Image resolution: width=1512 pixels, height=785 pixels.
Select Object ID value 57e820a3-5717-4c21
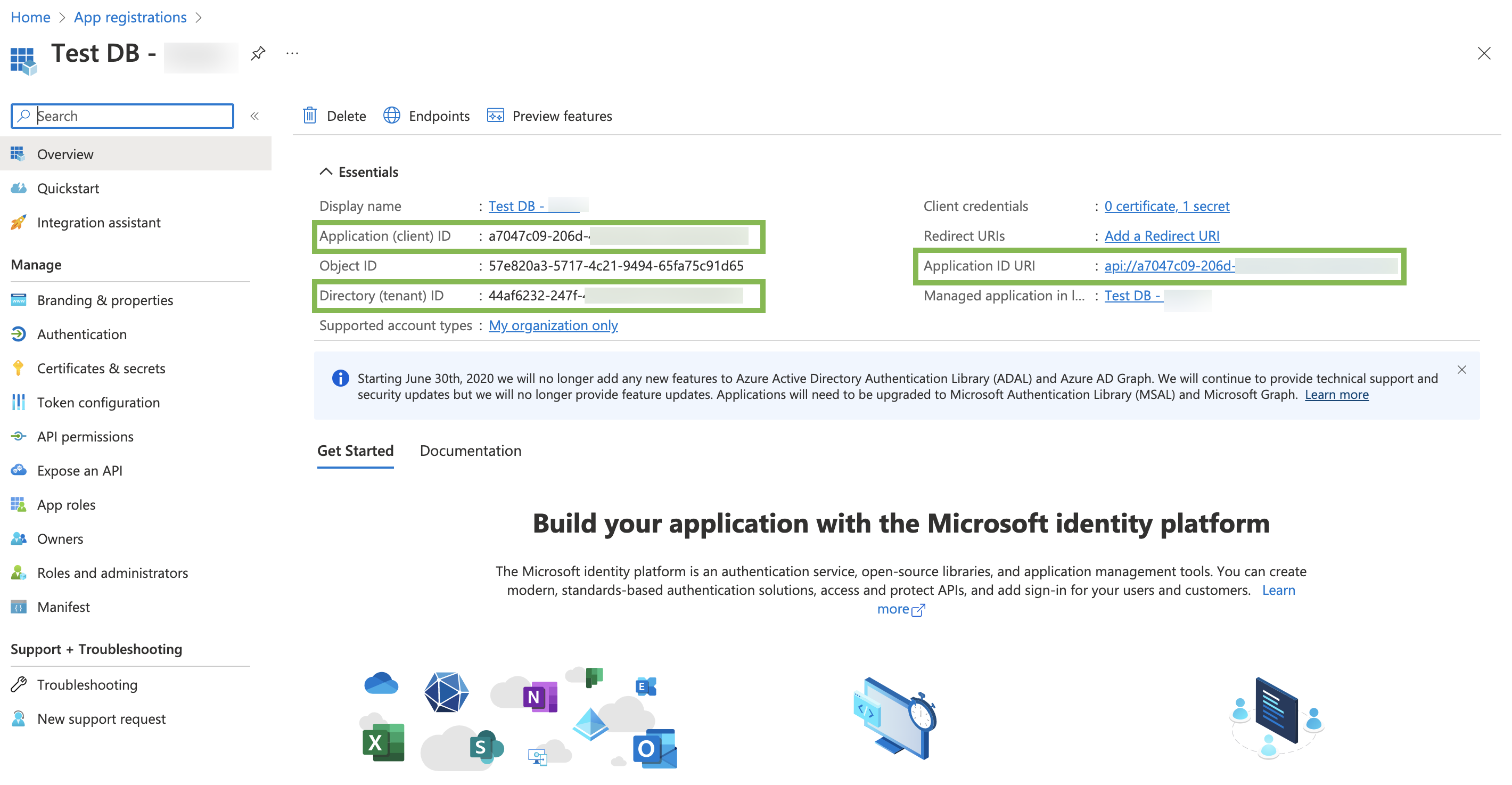(x=616, y=265)
